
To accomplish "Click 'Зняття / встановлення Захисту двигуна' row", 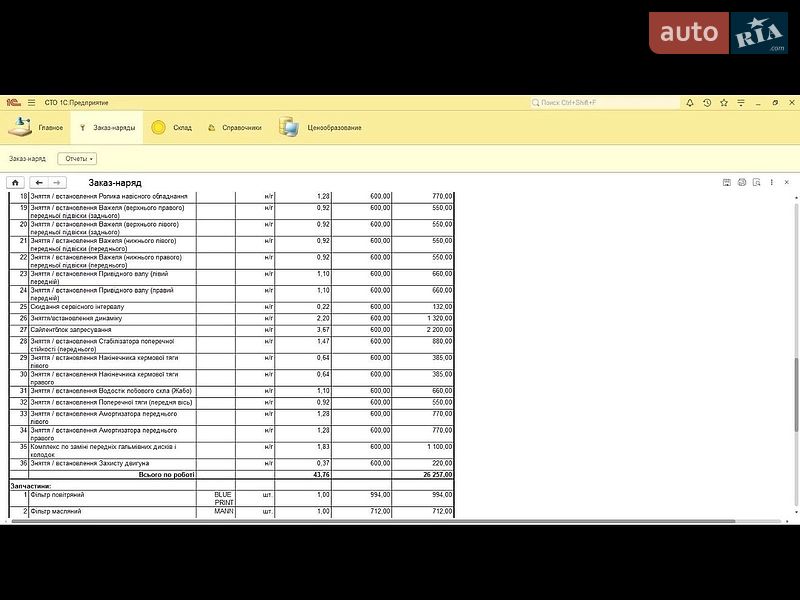I will 232,464.
